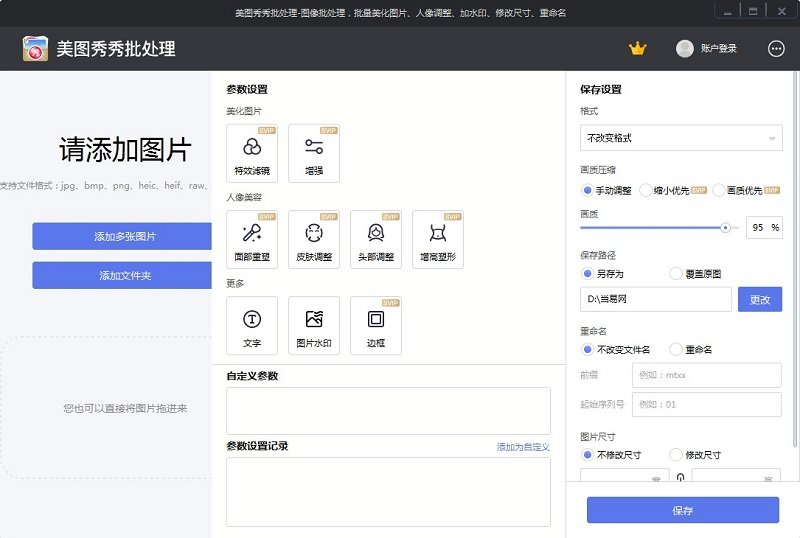Image resolution: width=800 pixels, height=538 pixels.
Task: Click the 前缀 prefix input field
Action: 707,375
